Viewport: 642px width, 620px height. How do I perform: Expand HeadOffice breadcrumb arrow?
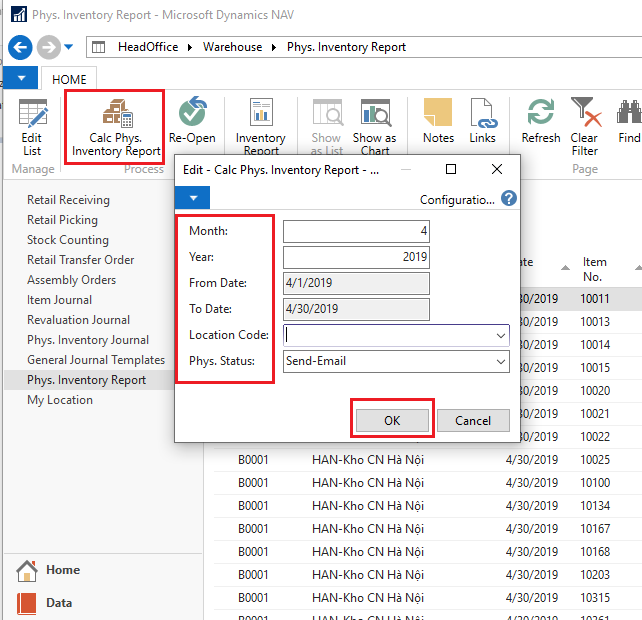190,48
